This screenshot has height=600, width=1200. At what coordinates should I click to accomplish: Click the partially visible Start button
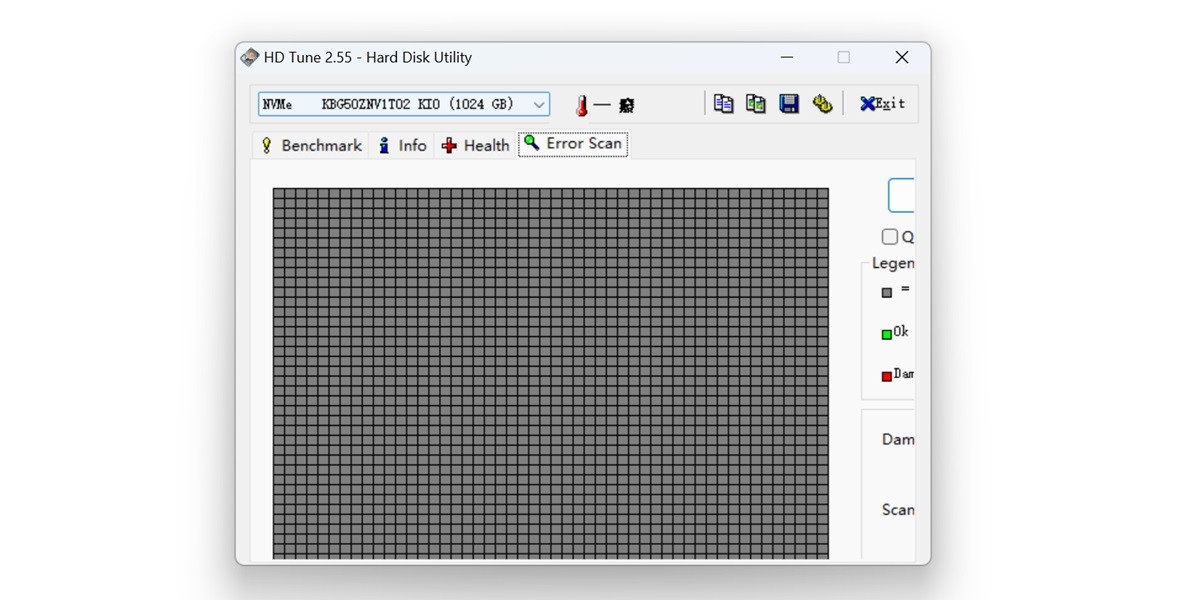901,195
